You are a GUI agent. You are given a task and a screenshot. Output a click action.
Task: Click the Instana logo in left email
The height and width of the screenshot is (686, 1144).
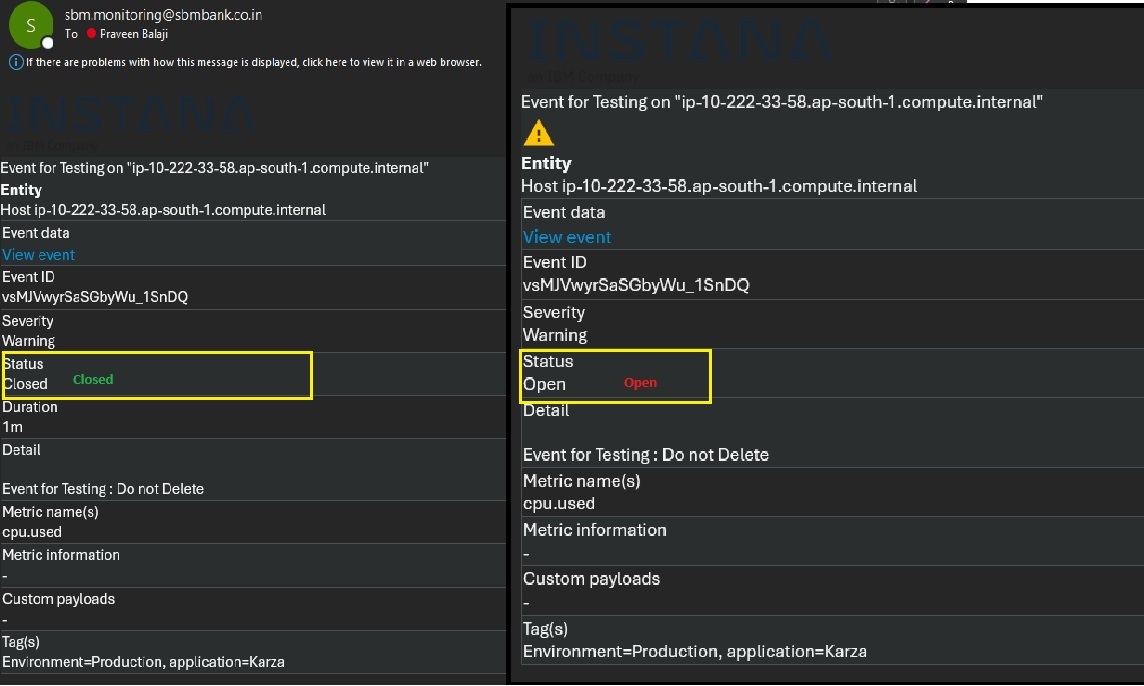130,117
